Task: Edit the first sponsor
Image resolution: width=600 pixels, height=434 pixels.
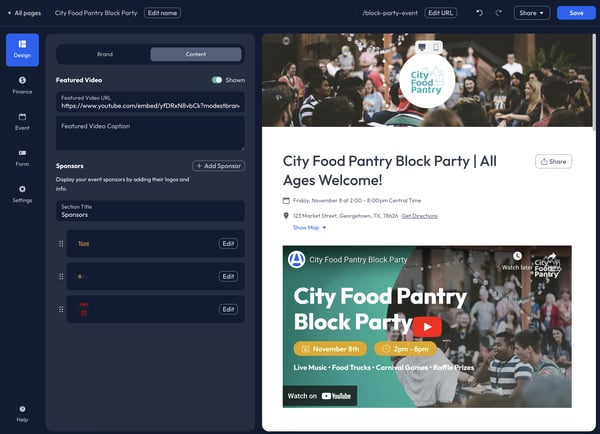Action: (x=228, y=243)
